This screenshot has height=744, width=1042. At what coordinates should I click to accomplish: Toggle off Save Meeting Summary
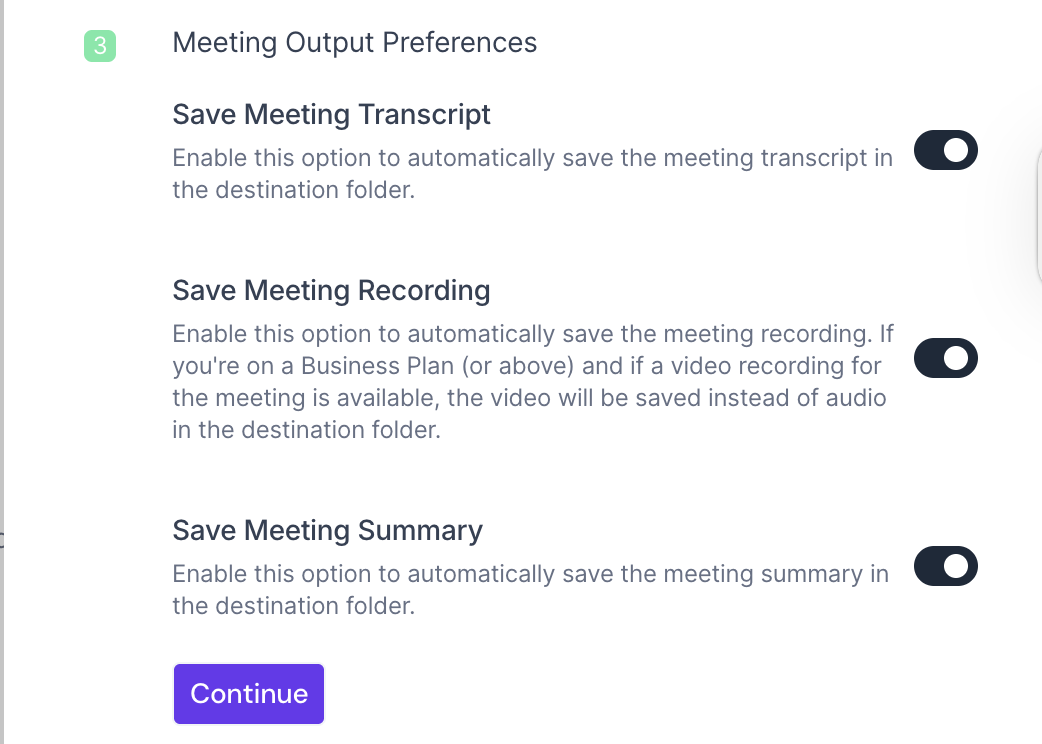945,566
